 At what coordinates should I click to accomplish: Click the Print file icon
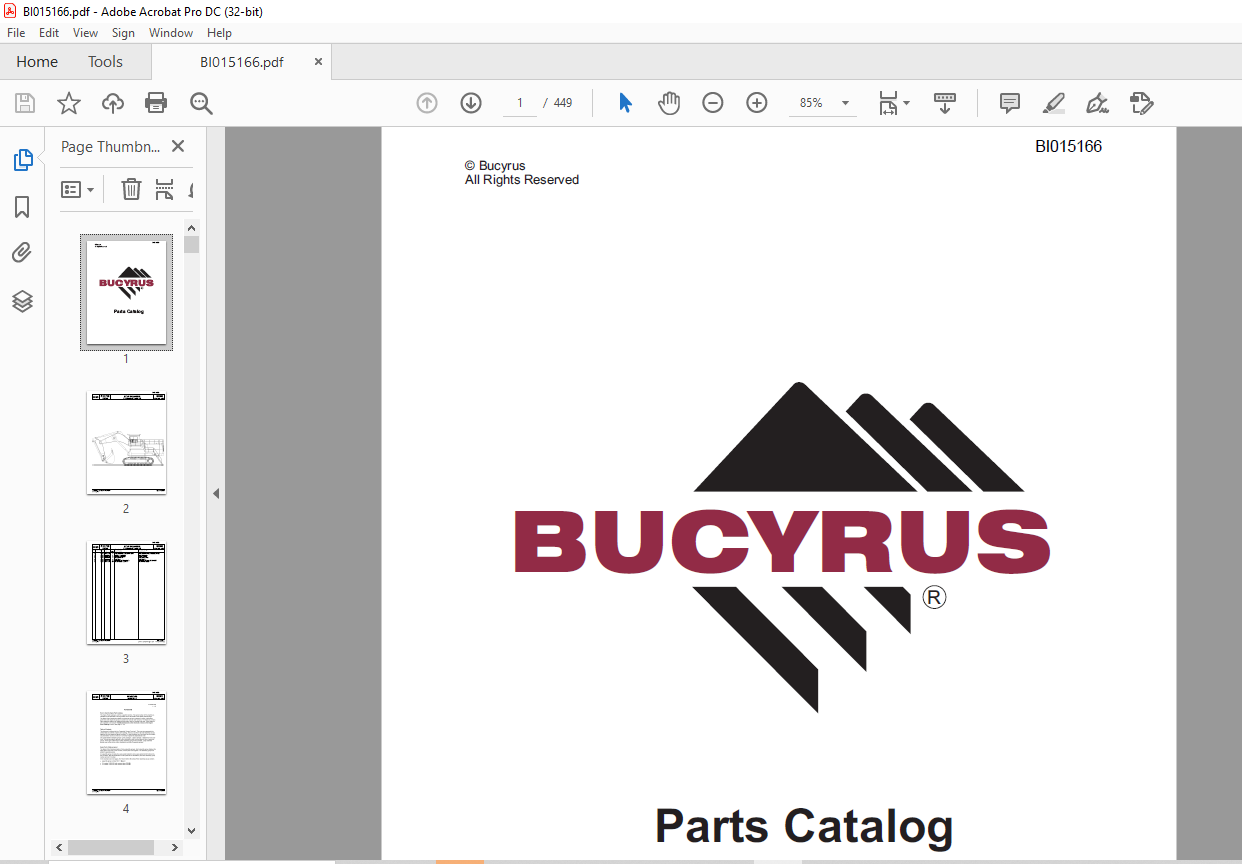tap(156, 103)
